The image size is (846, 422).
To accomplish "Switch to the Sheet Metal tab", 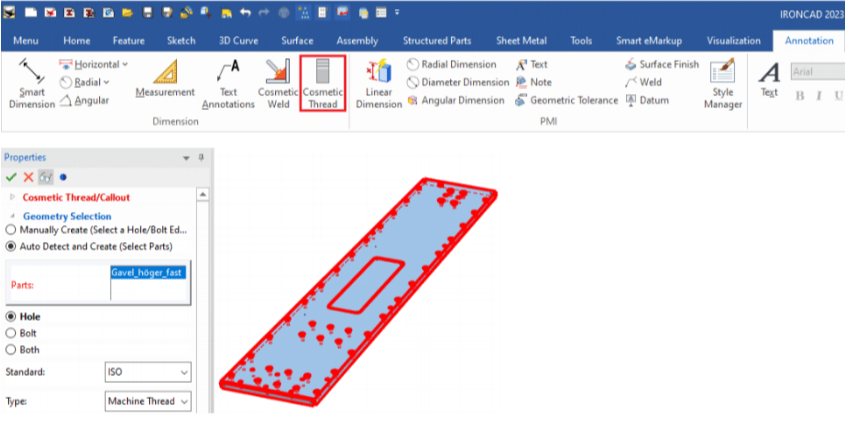I will (x=521, y=41).
